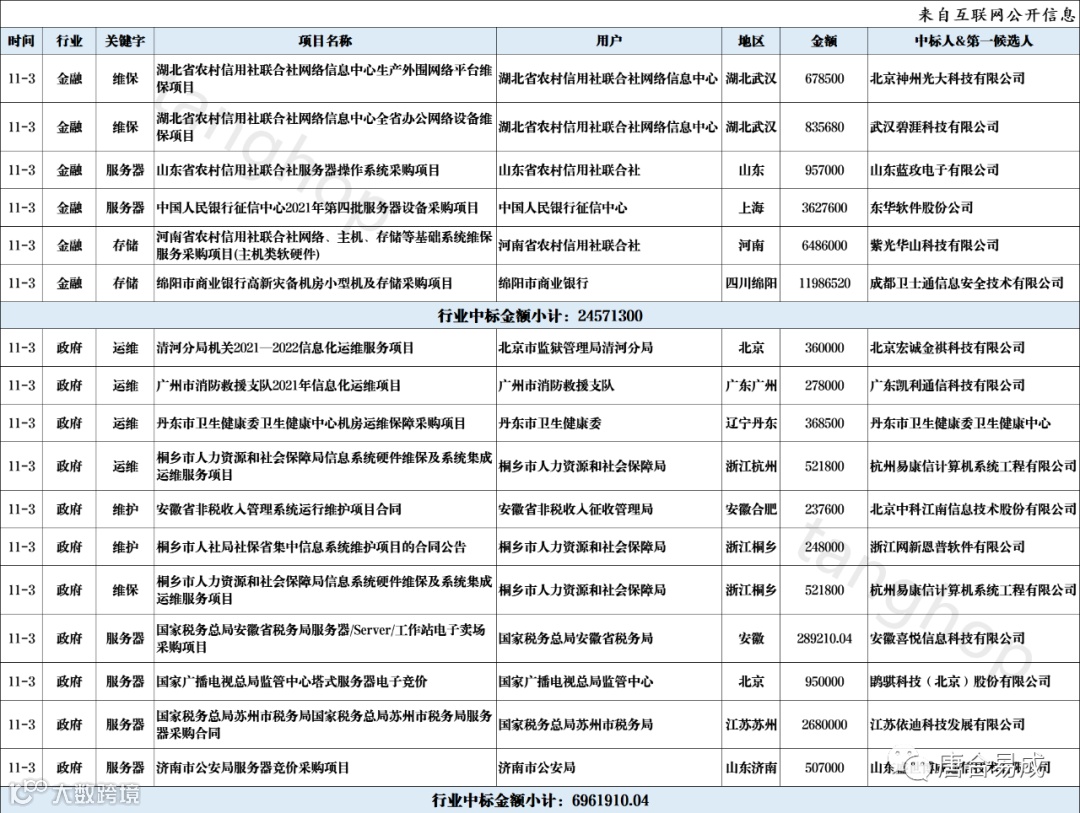Click winner 安徽喜悦信息科技有限公司

click(947, 639)
